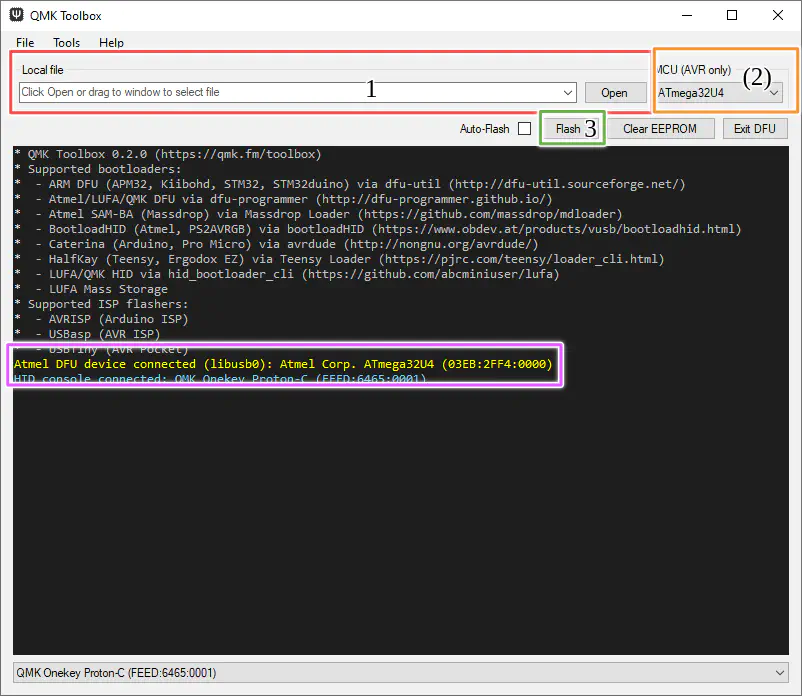Enable the Auto-Flash checkbox
Screen dimensions: 802x696
point(525,129)
